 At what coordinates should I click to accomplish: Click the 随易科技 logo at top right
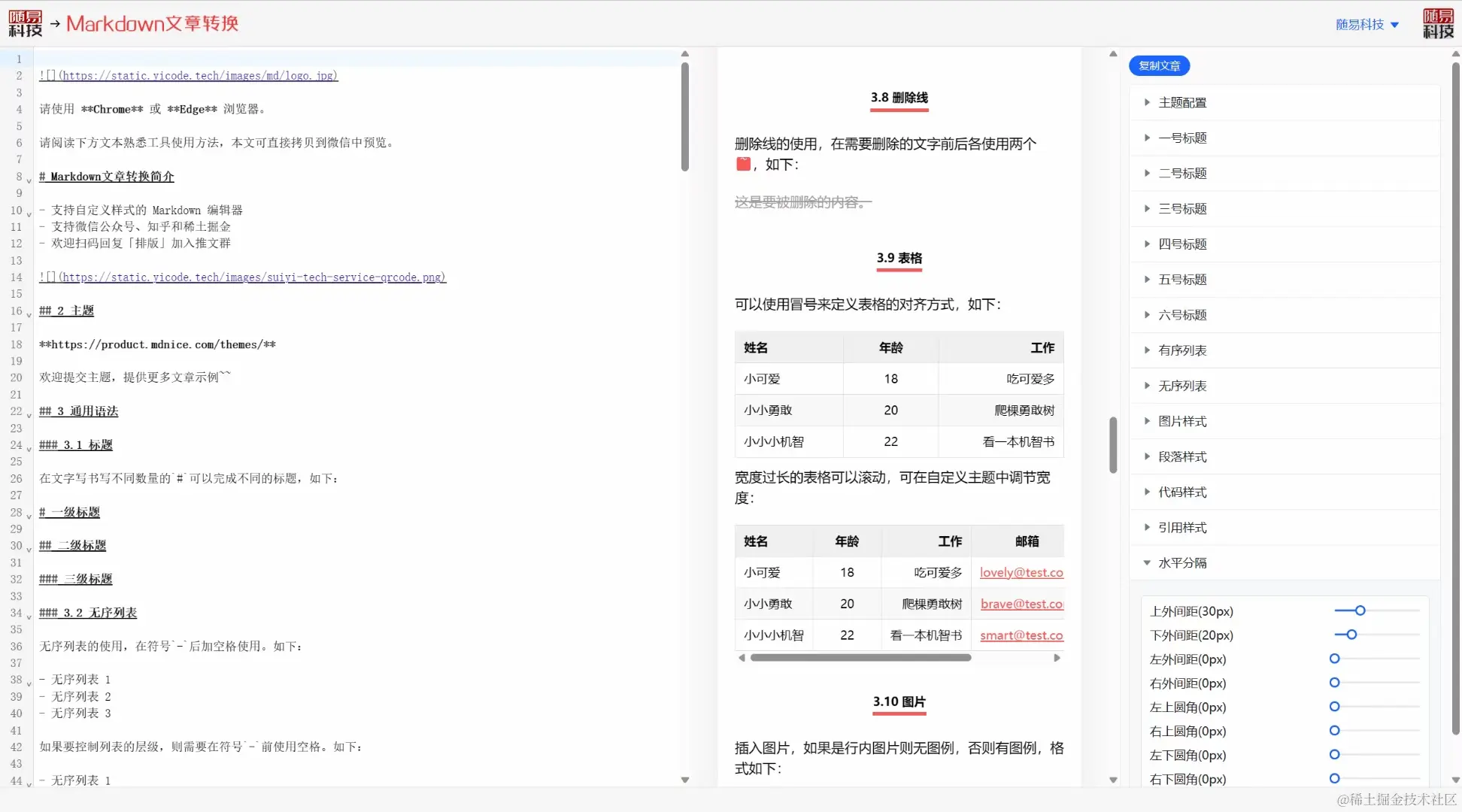click(x=1437, y=23)
